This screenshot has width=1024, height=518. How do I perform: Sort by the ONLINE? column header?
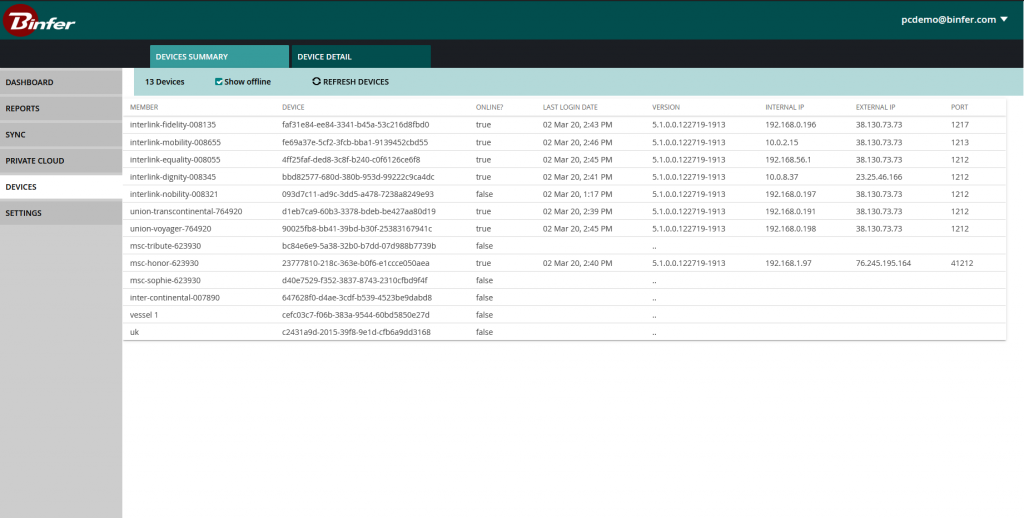[490, 107]
